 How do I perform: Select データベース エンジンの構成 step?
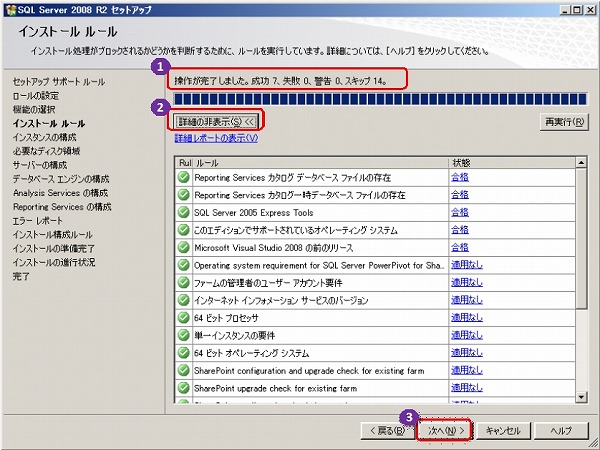[x=61, y=179]
